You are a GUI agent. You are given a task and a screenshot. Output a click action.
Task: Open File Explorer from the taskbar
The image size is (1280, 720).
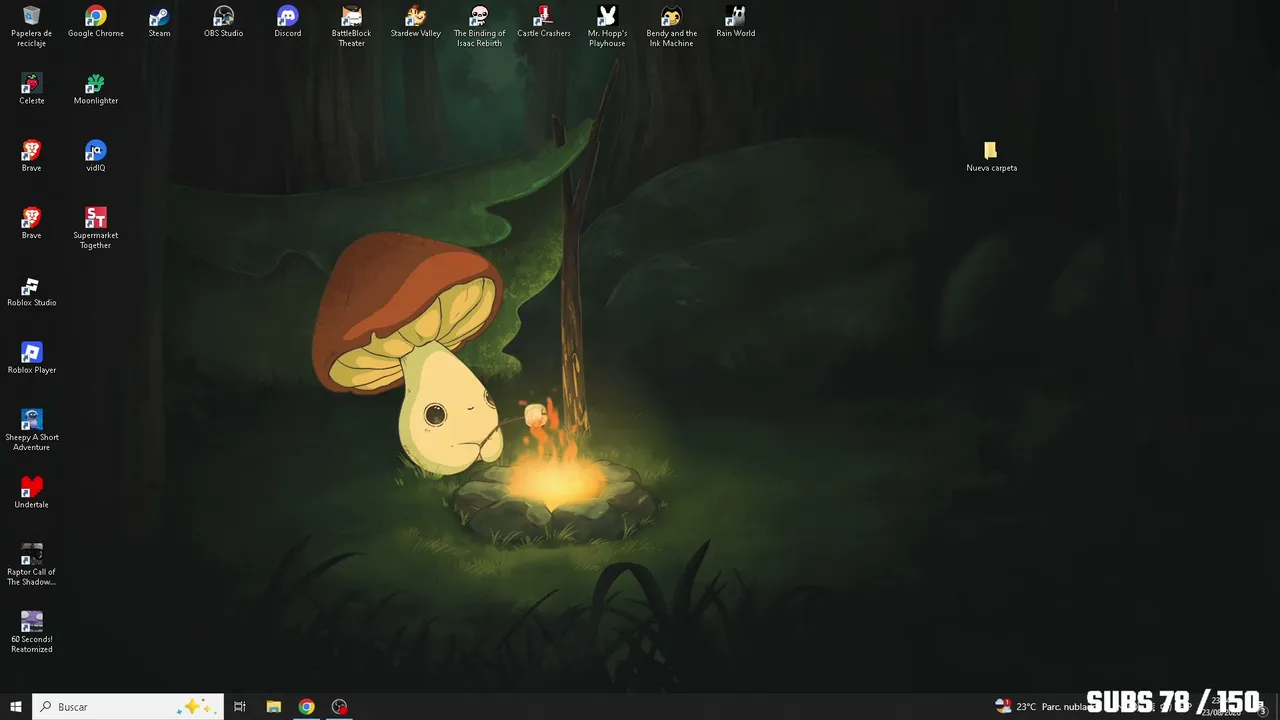(273, 707)
